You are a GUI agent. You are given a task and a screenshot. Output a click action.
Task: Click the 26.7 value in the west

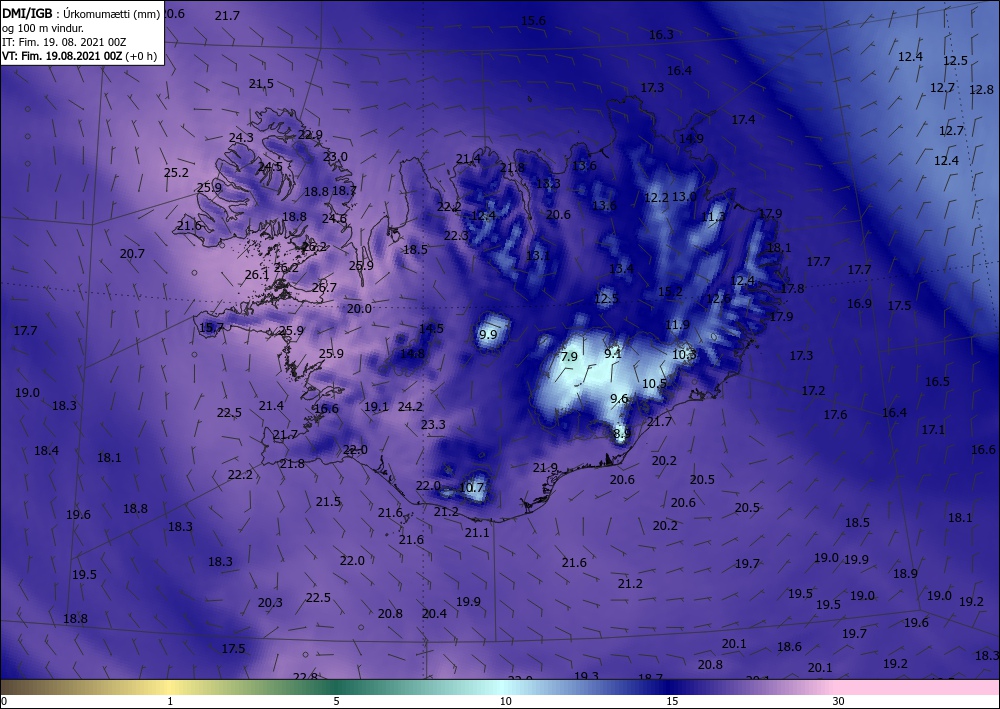pyautogui.click(x=324, y=288)
